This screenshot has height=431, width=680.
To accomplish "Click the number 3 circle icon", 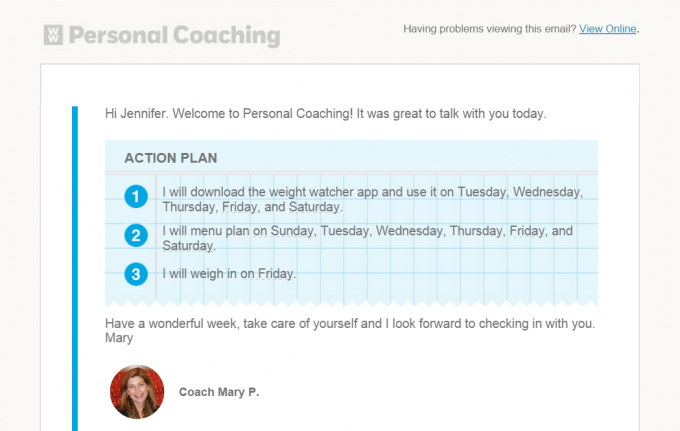I will pos(136,274).
